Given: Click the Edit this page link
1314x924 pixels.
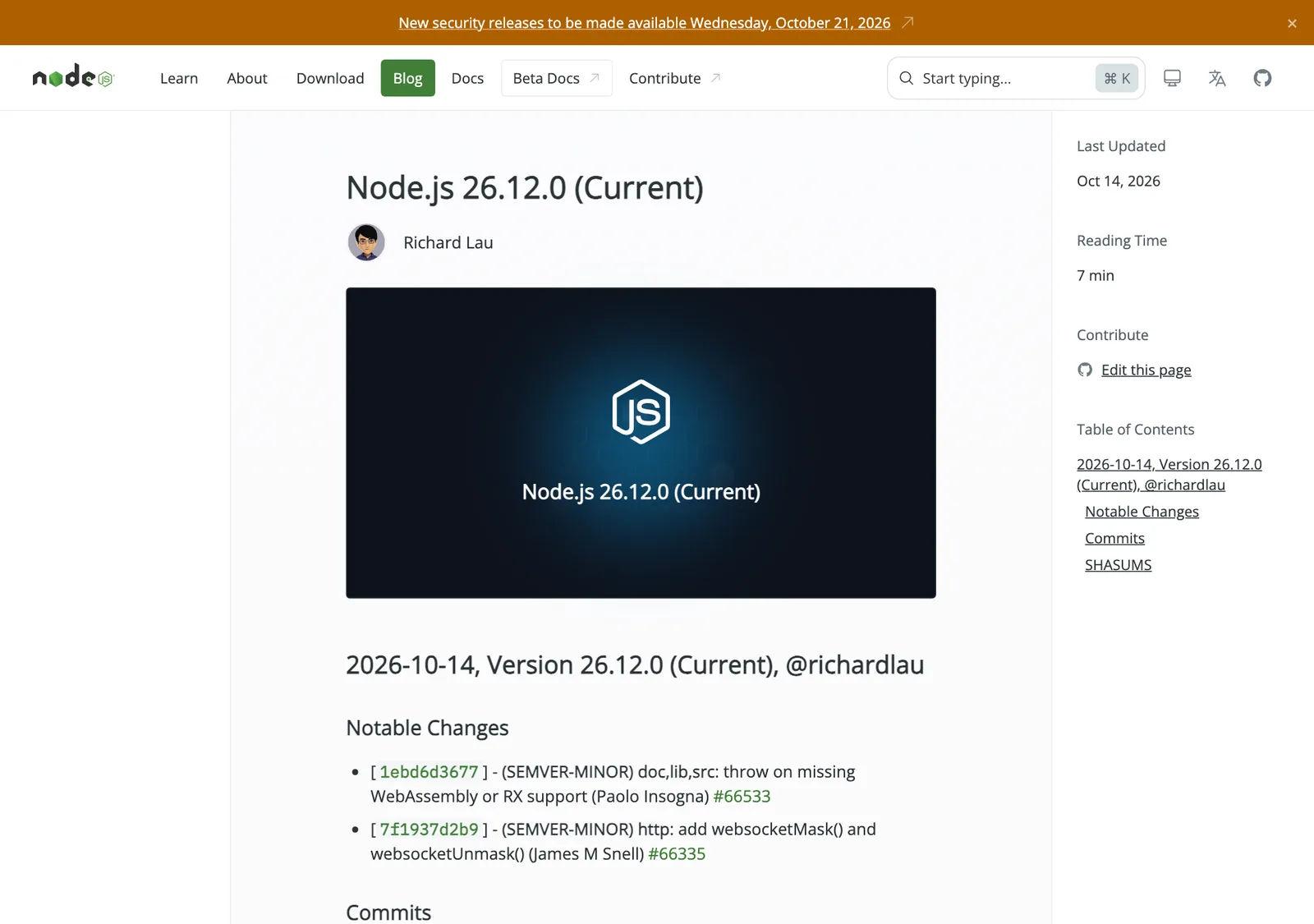Looking at the screenshot, I should pyautogui.click(x=1146, y=370).
